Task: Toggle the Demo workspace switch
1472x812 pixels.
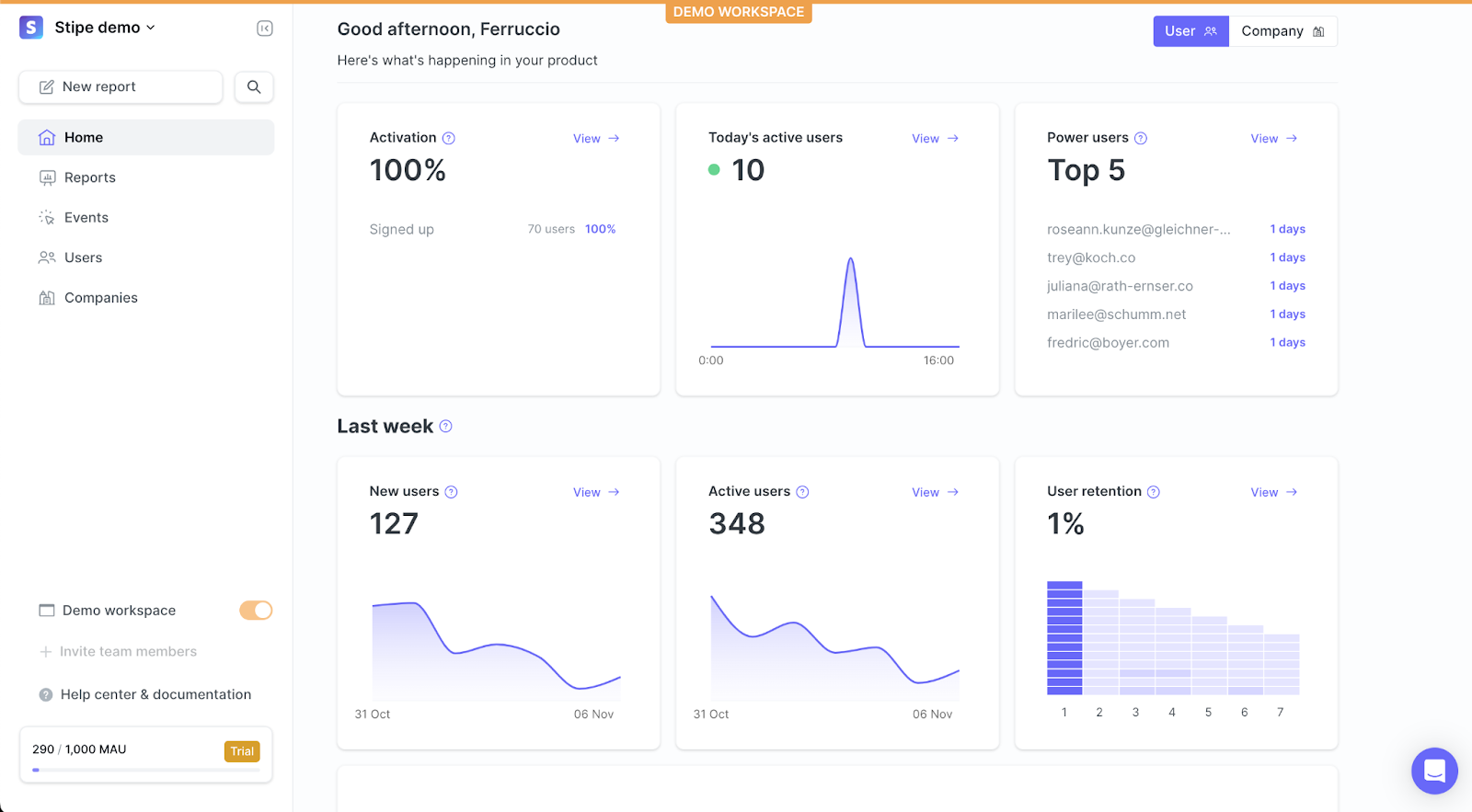Action: [x=256, y=611]
